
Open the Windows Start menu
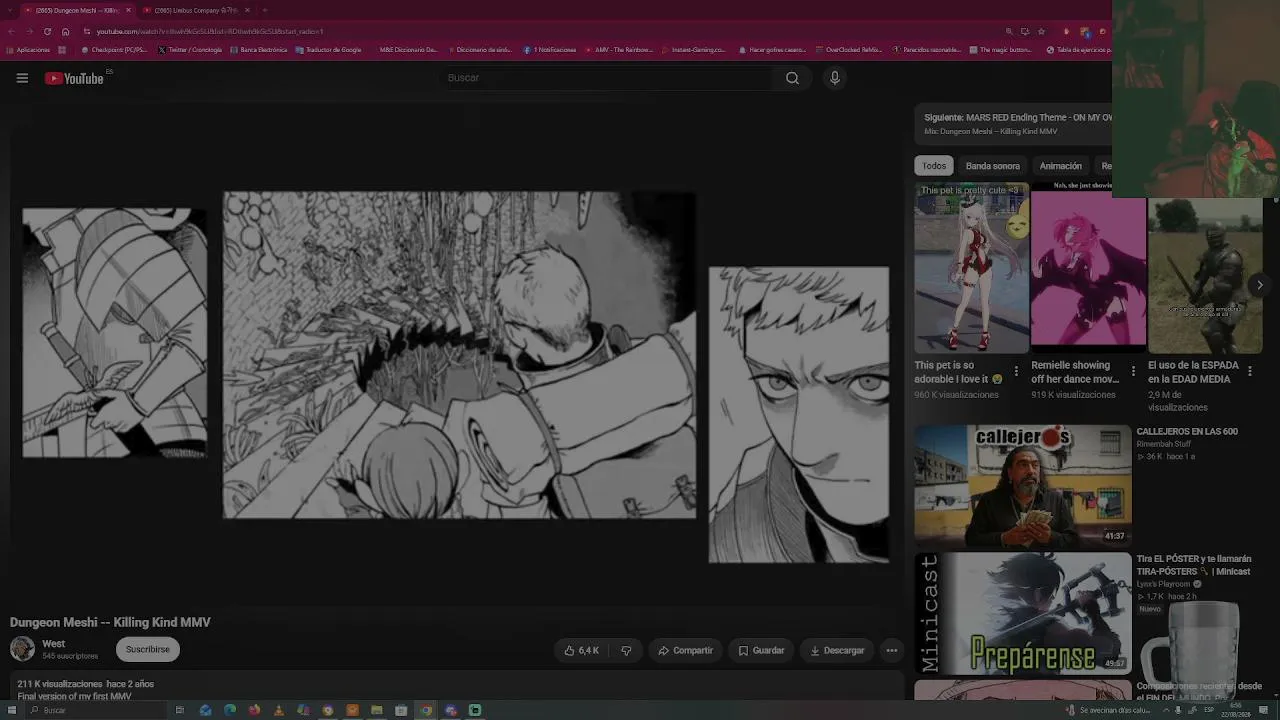tap(12, 710)
